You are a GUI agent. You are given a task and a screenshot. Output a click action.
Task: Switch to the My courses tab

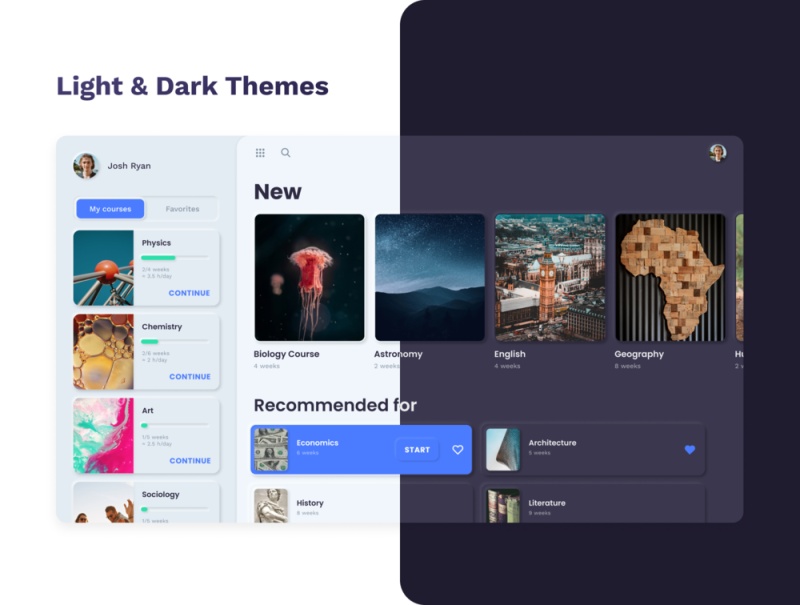pyautogui.click(x=110, y=208)
